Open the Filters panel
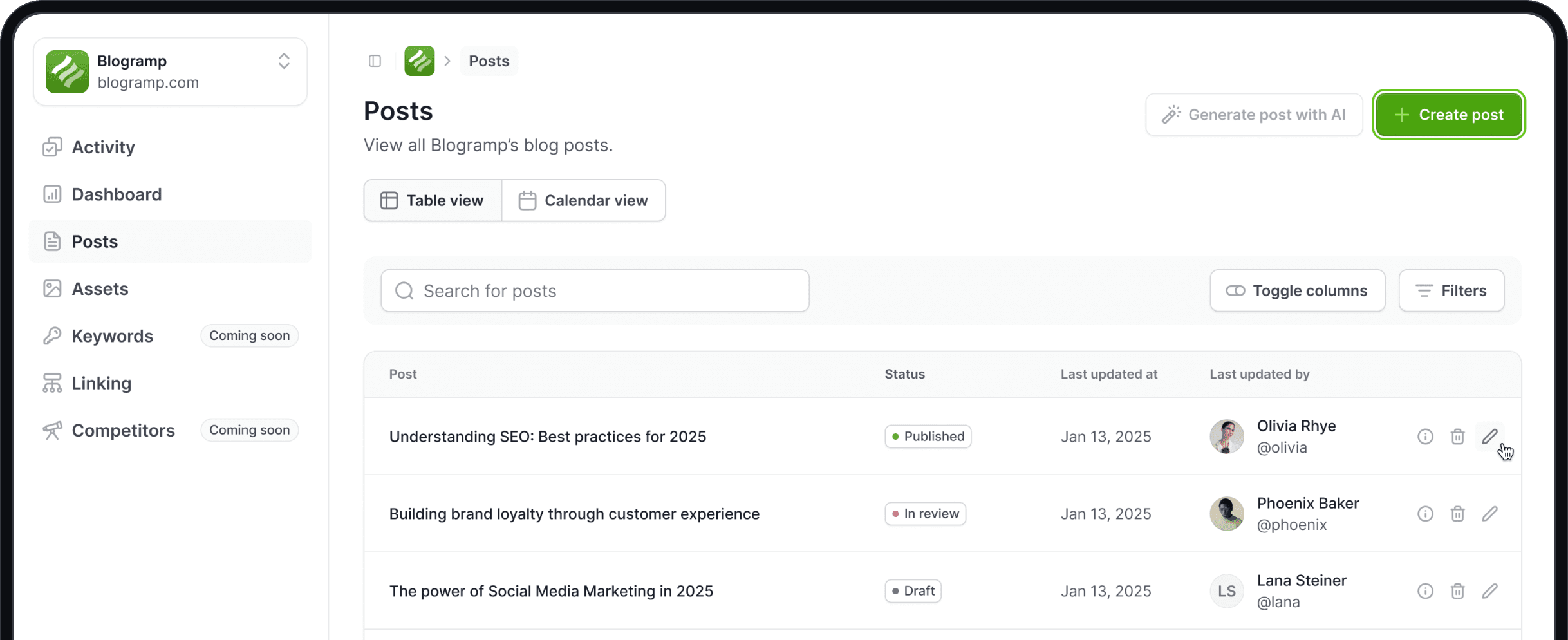The image size is (1568, 640). coord(1451,291)
